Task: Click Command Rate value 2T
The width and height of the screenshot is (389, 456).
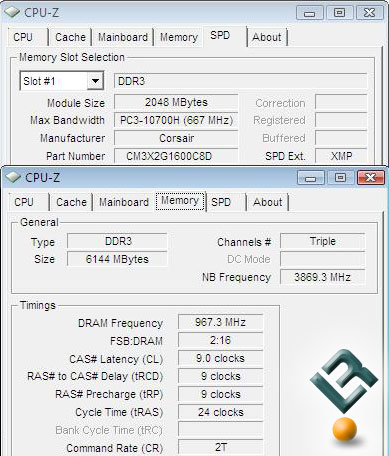Action: click(x=220, y=447)
